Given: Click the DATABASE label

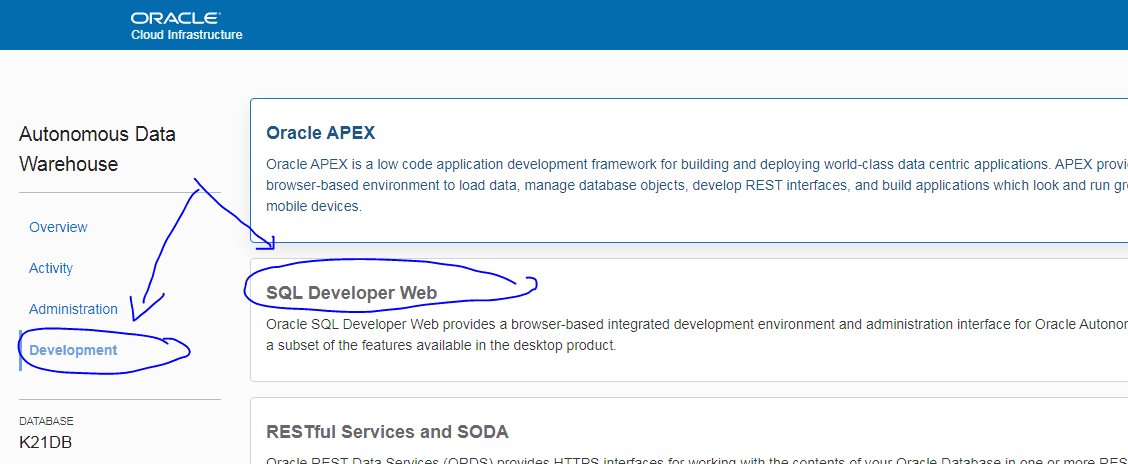Looking at the screenshot, I should pos(46,421).
